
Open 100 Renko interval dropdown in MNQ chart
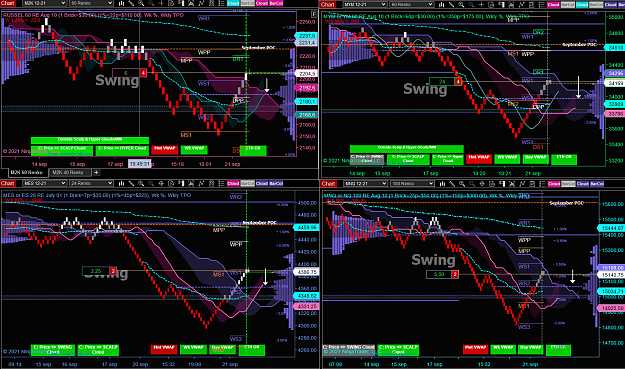coord(413,184)
